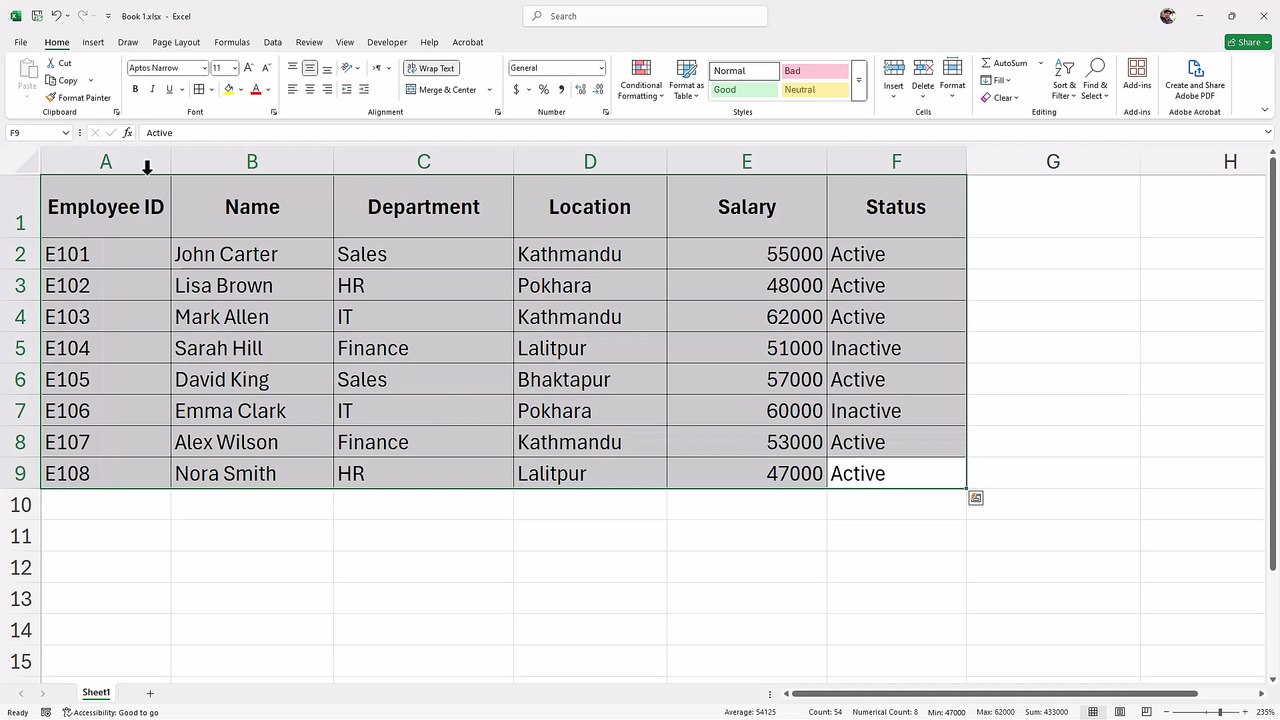Toggle Middle Align vertical alignment
The height and width of the screenshot is (720, 1280).
click(310, 68)
